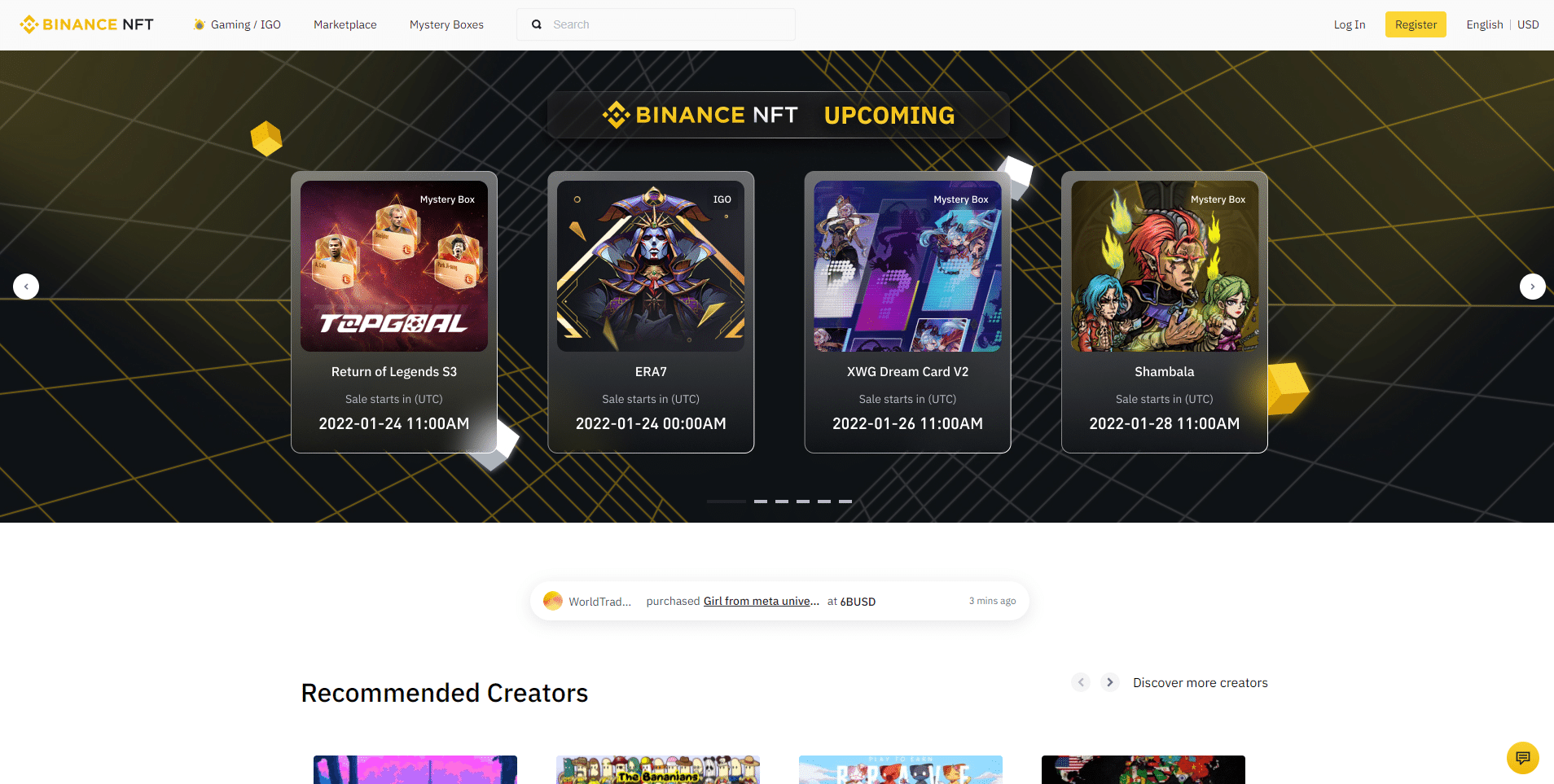Image resolution: width=1554 pixels, height=784 pixels.
Task: Click WorldTrad user avatar icon
Action: [x=553, y=601]
